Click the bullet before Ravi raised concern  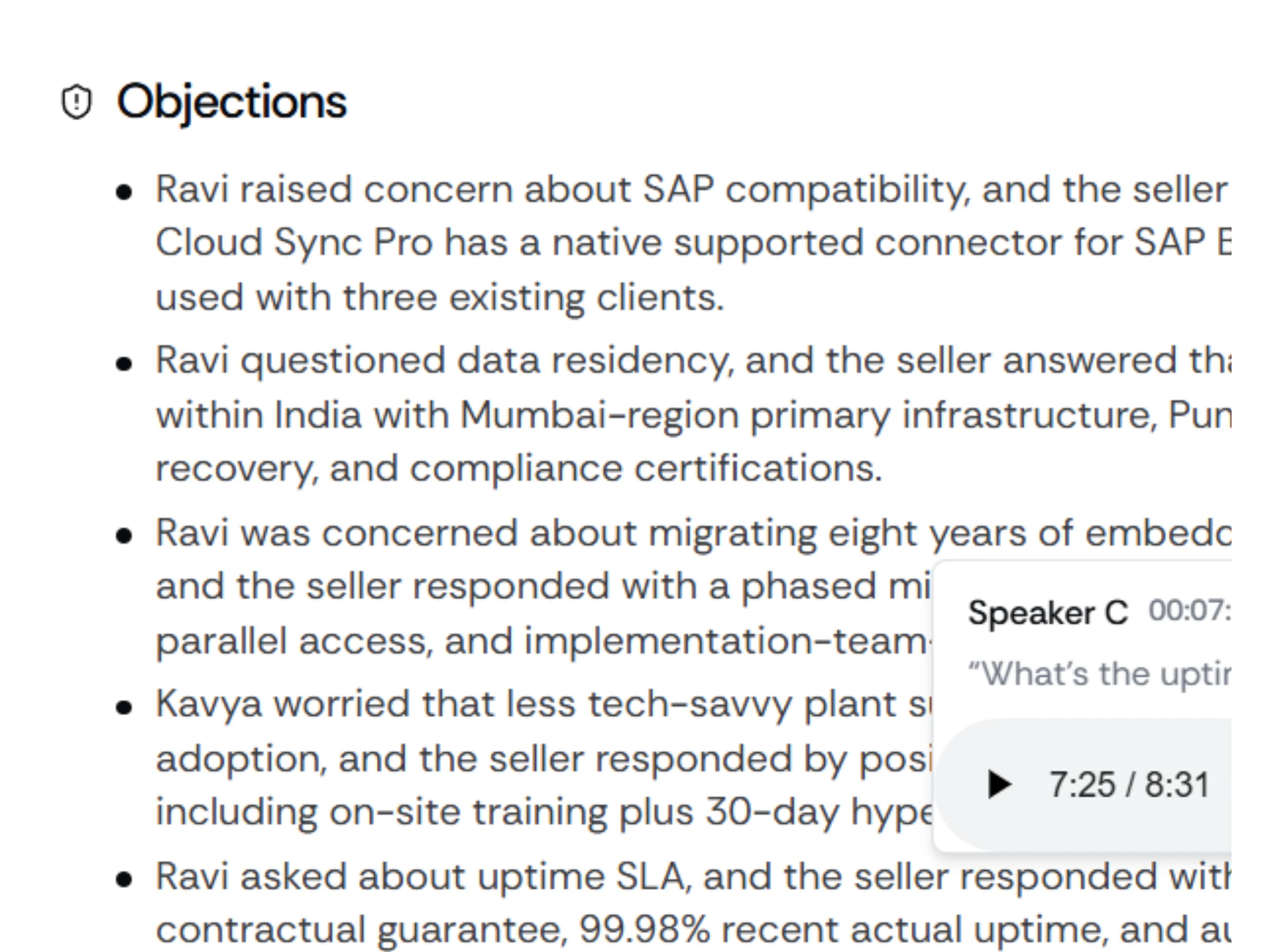[x=124, y=192]
